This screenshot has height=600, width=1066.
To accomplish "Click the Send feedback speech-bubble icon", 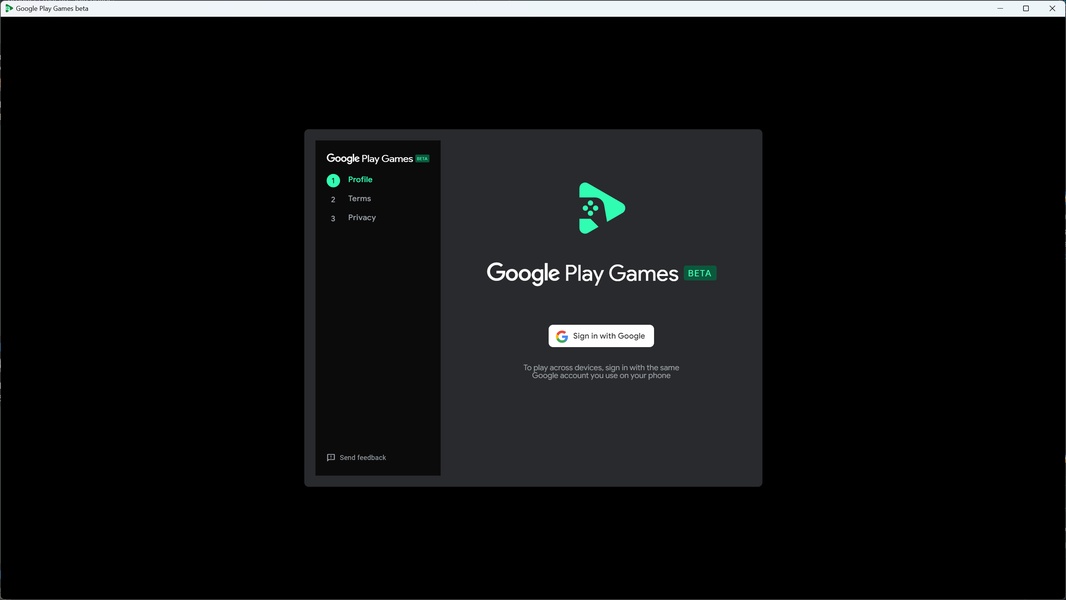I will (x=331, y=457).
